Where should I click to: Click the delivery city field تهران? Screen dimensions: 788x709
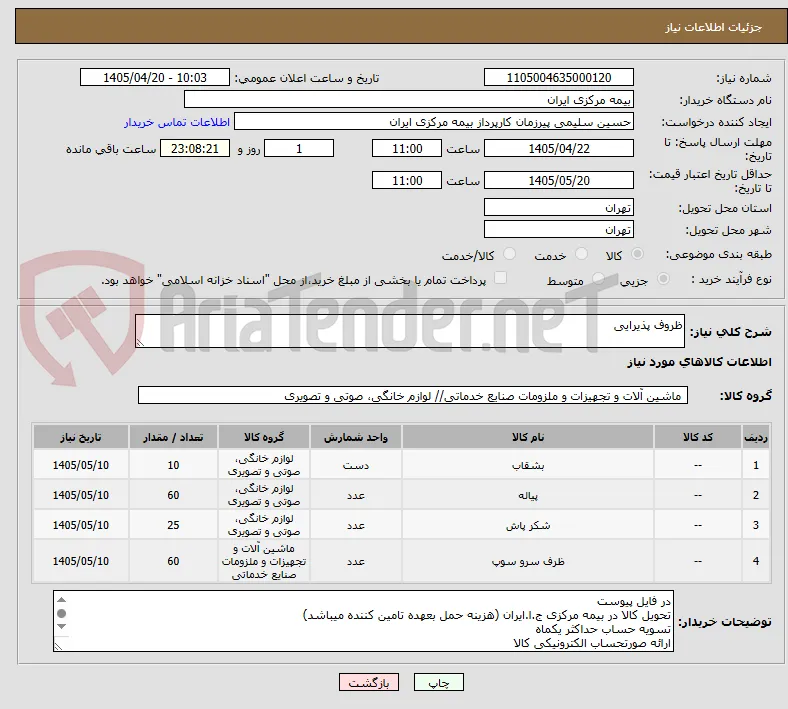(558, 230)
